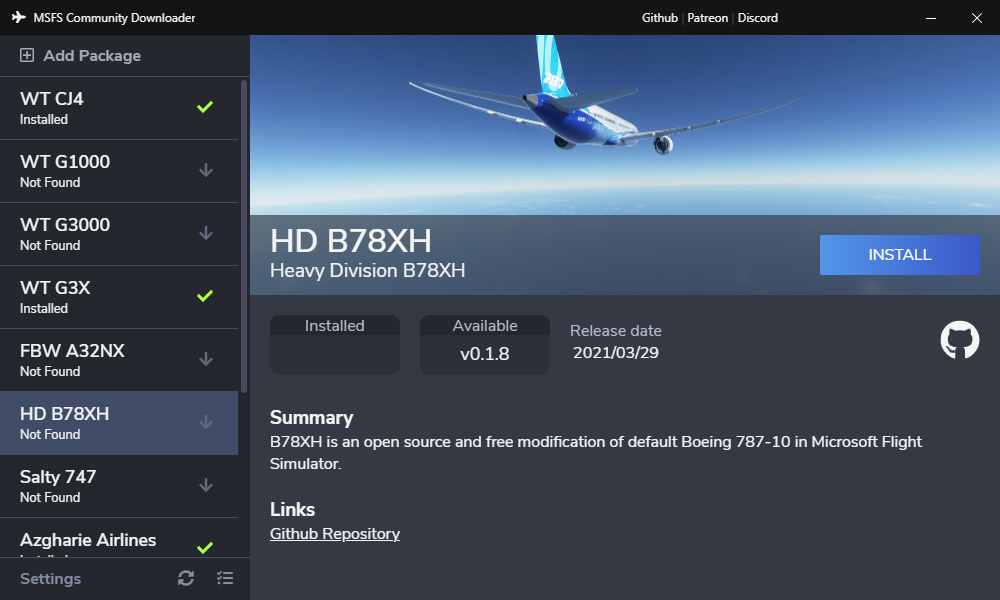Screen dimensions: 1000x600
Task: Click the green checkmark on WT CJ4
Action: coord(205,107)
